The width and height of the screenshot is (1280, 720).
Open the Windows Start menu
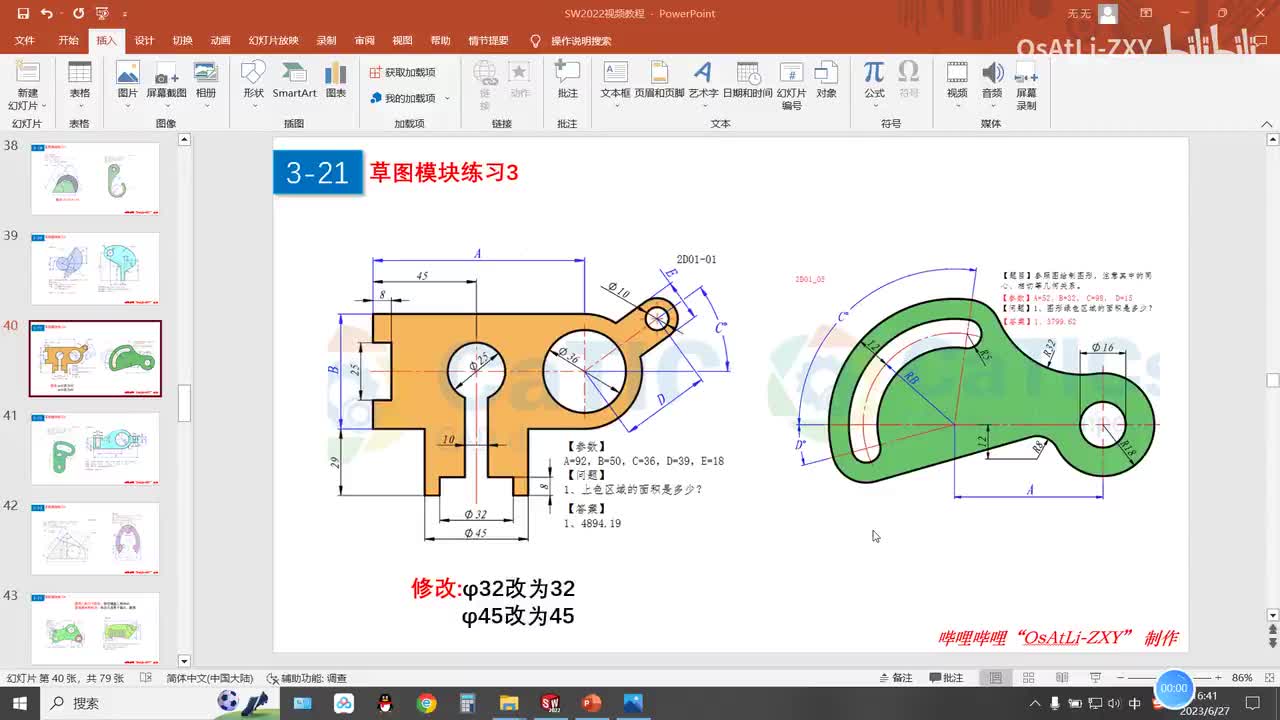(x=20, y=703)
